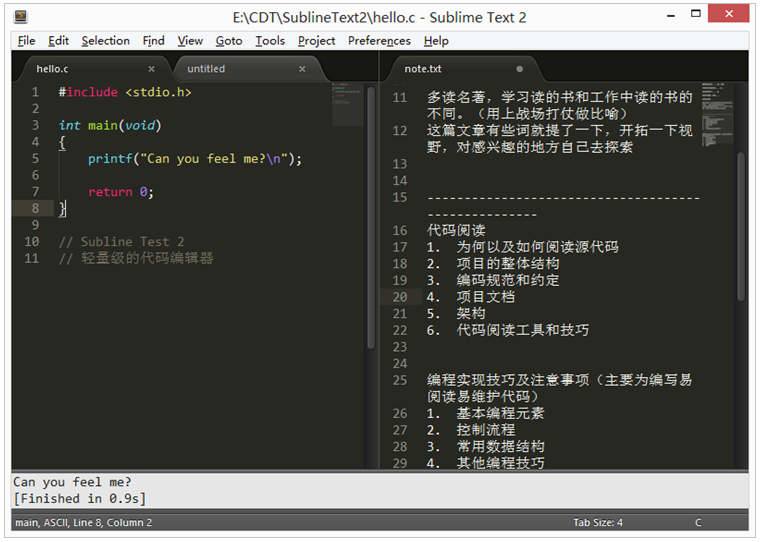Click the '[Finished in 0.9s]' build output
761x542 pixels.
click(x=80, y=499)
